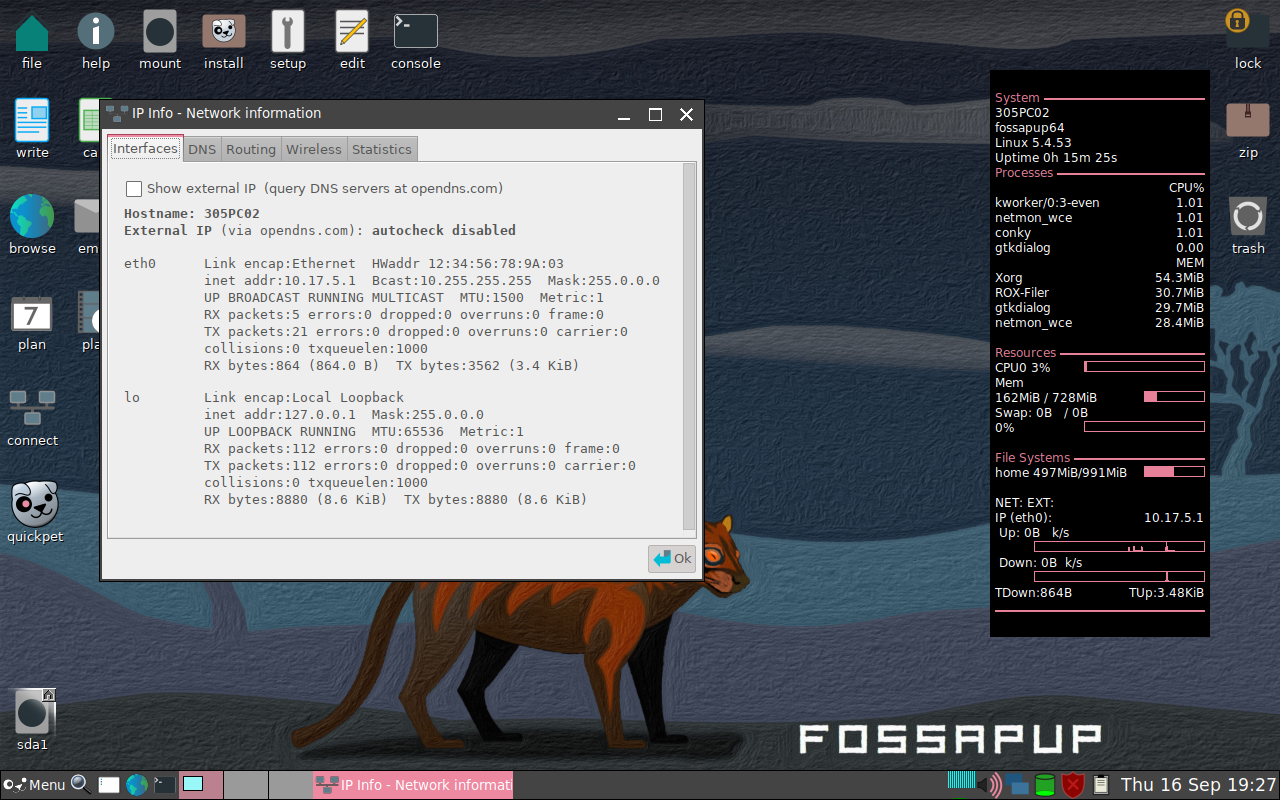Open the console desktop icon

click(x=416, y=32)
